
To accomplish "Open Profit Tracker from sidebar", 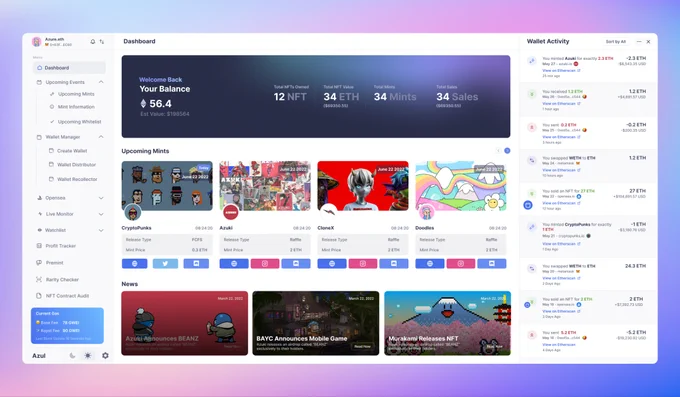I will point(61,246).
